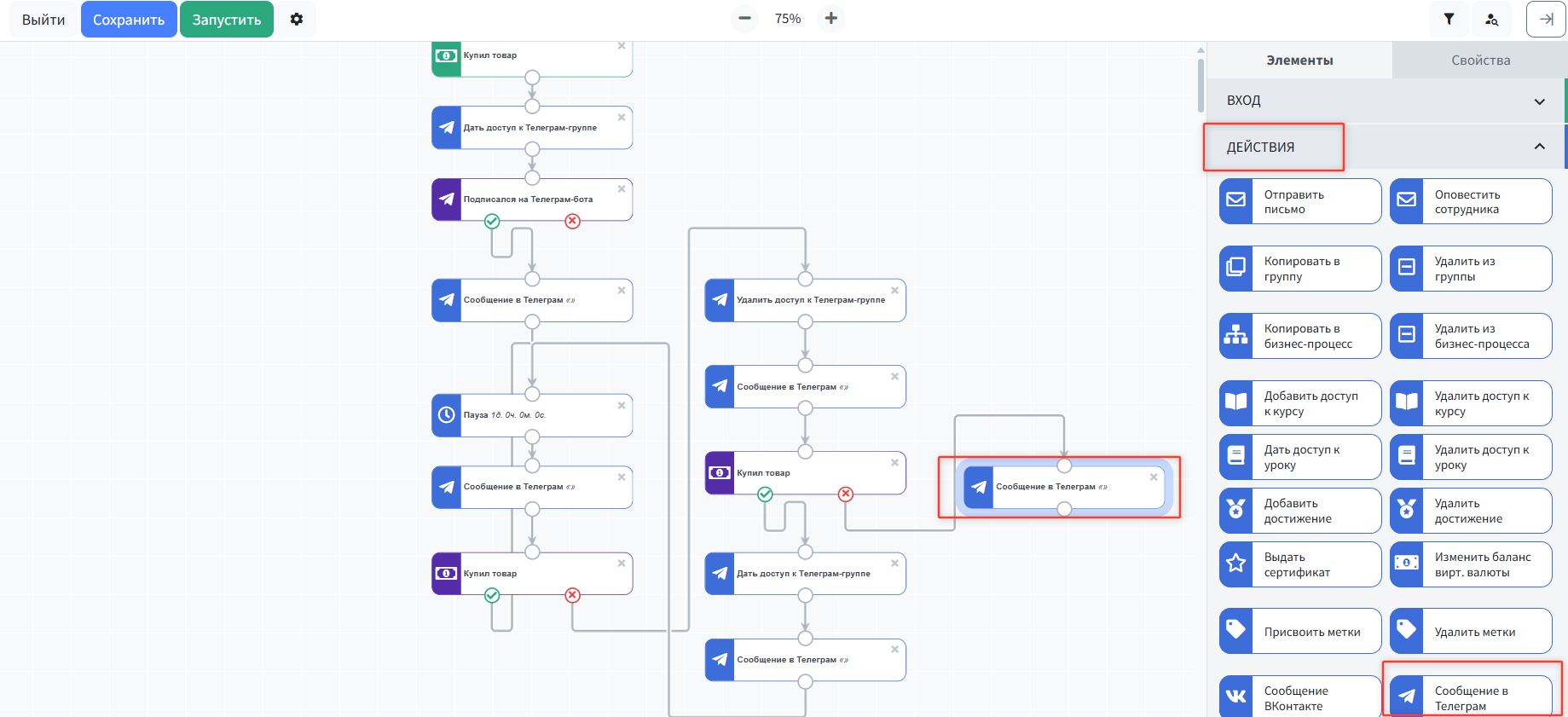Zoom in with the plus icon
1568x717 pixels.
[831, 19]
